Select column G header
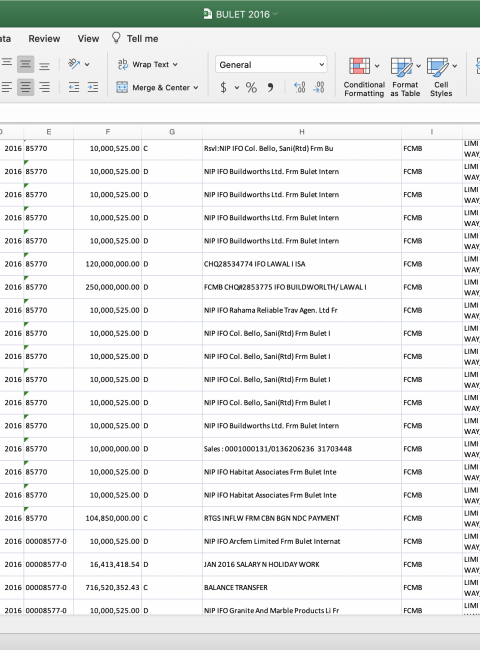Image resolution: width=480 pixels, height=650 pixels. point(172,132)
